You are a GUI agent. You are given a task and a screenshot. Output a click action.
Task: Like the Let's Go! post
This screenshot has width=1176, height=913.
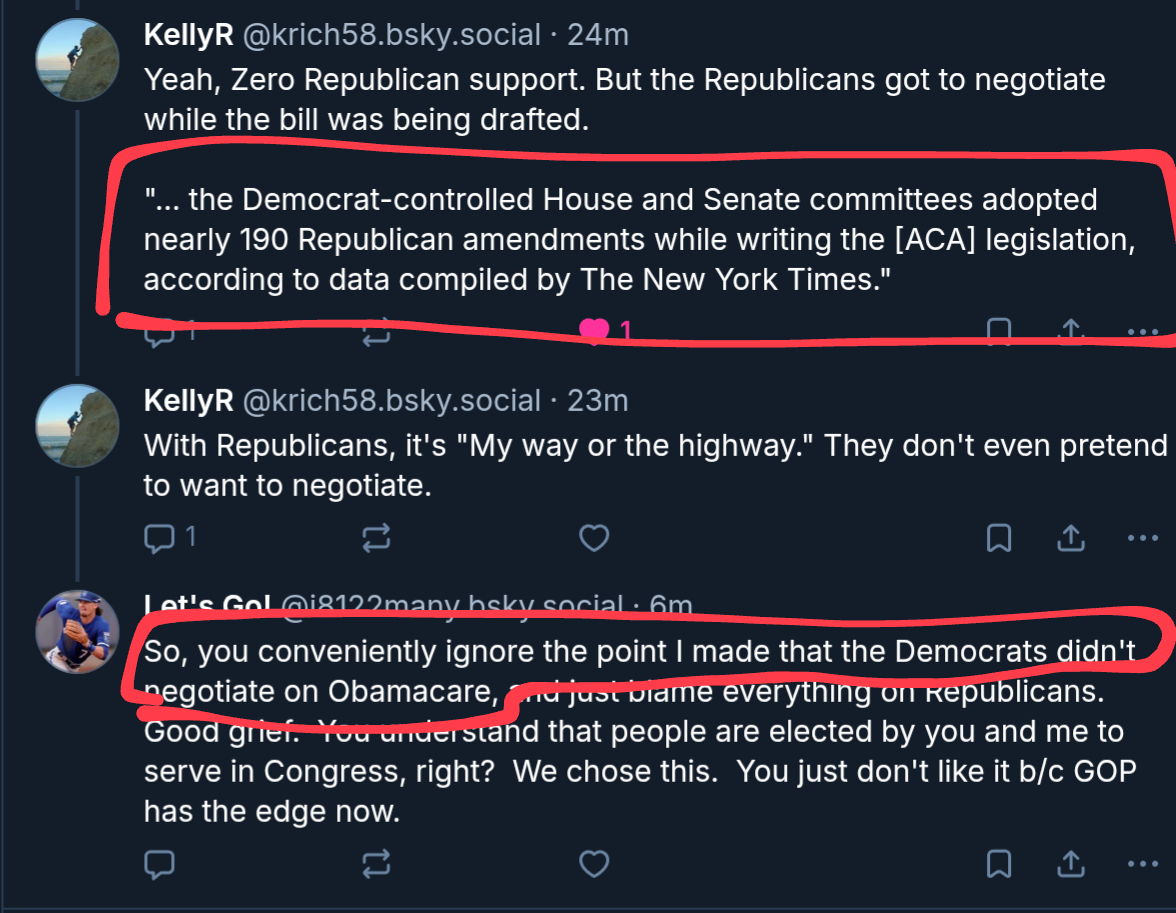(x=594, y=863)
